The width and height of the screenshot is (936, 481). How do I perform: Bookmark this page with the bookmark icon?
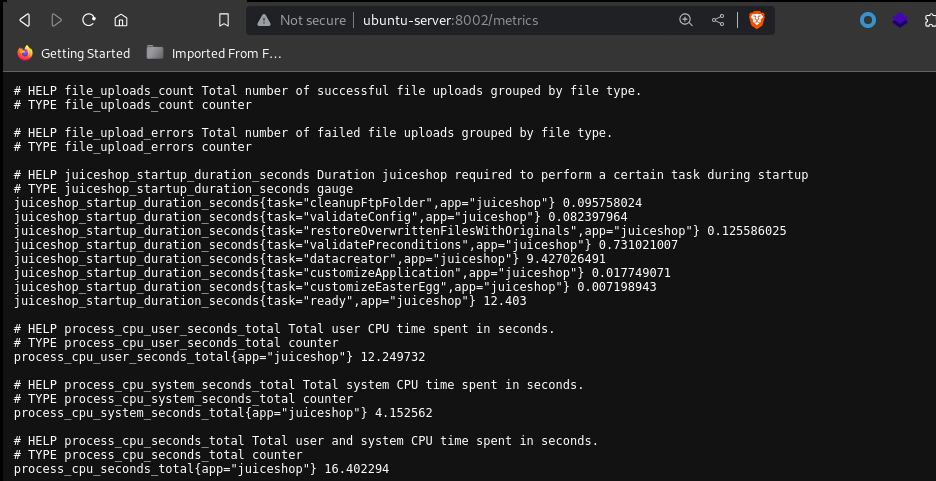224,20
